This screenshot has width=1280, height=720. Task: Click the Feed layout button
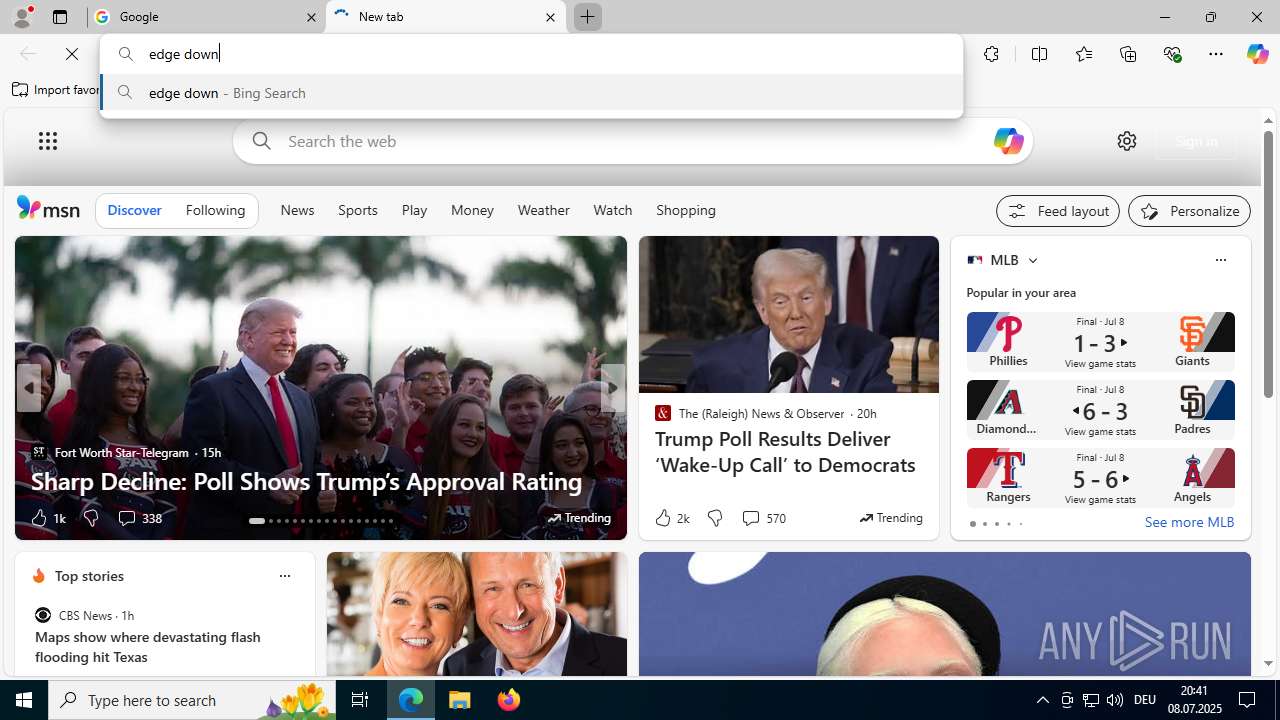tap(1057, 211)
